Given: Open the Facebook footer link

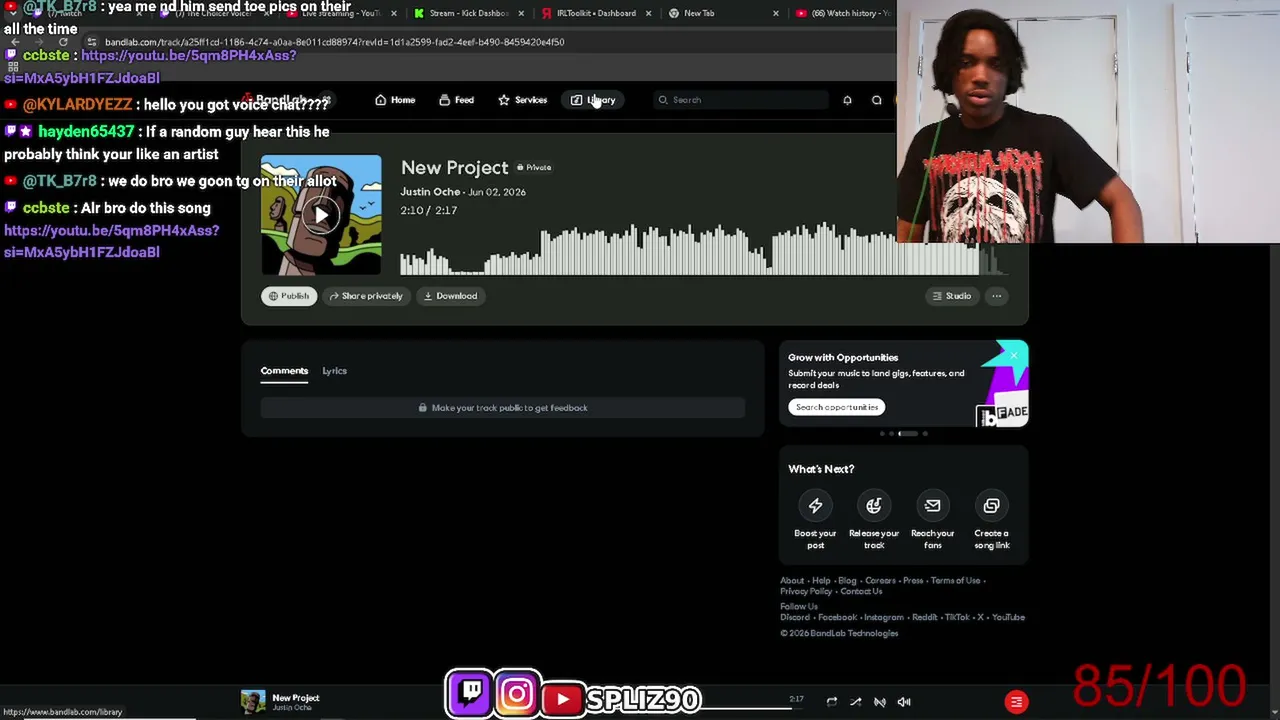Looking at the screenshot, I should point(837,618).
